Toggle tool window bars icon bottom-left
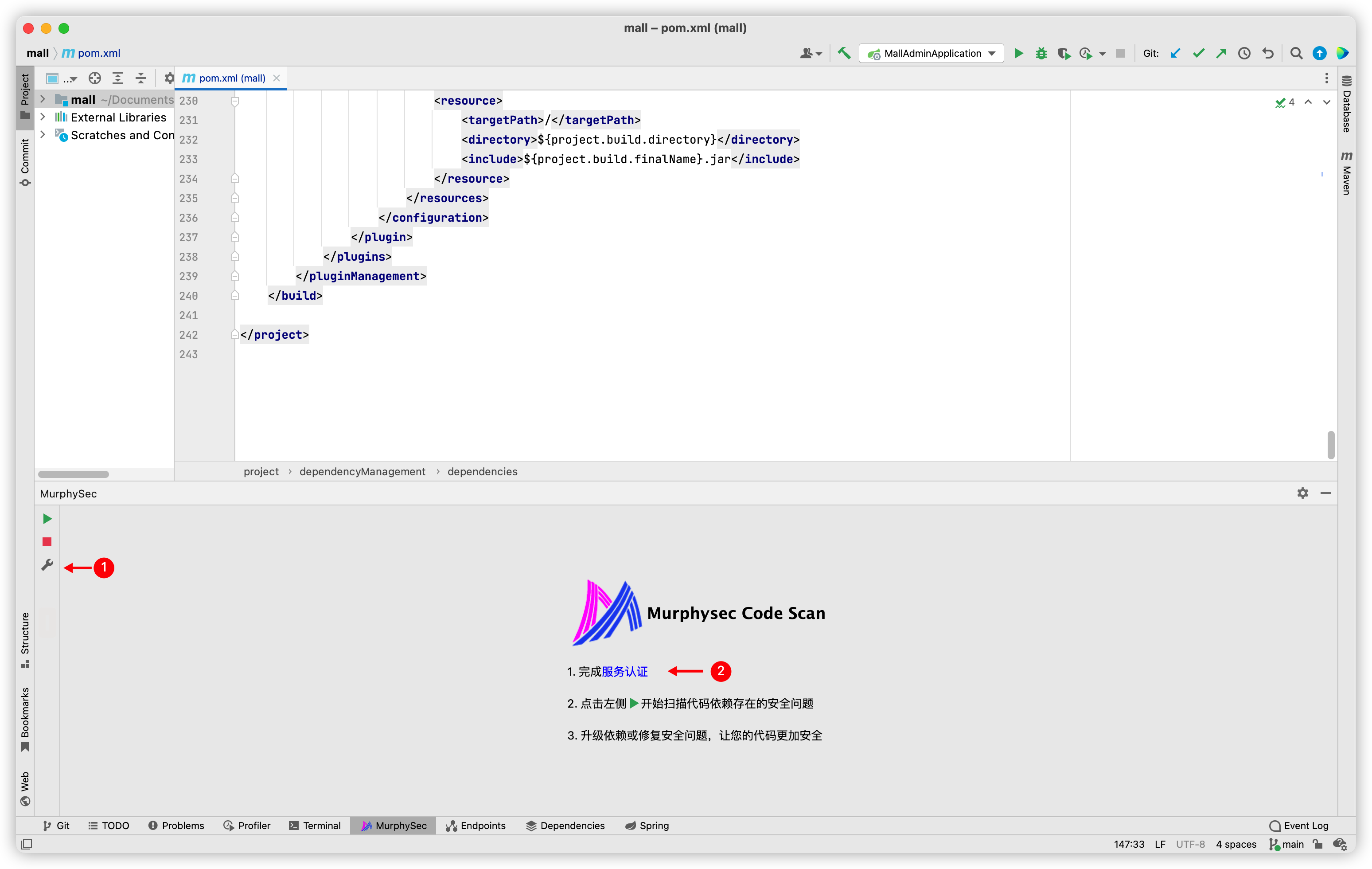1372x869 pixels. click(26, 844)
